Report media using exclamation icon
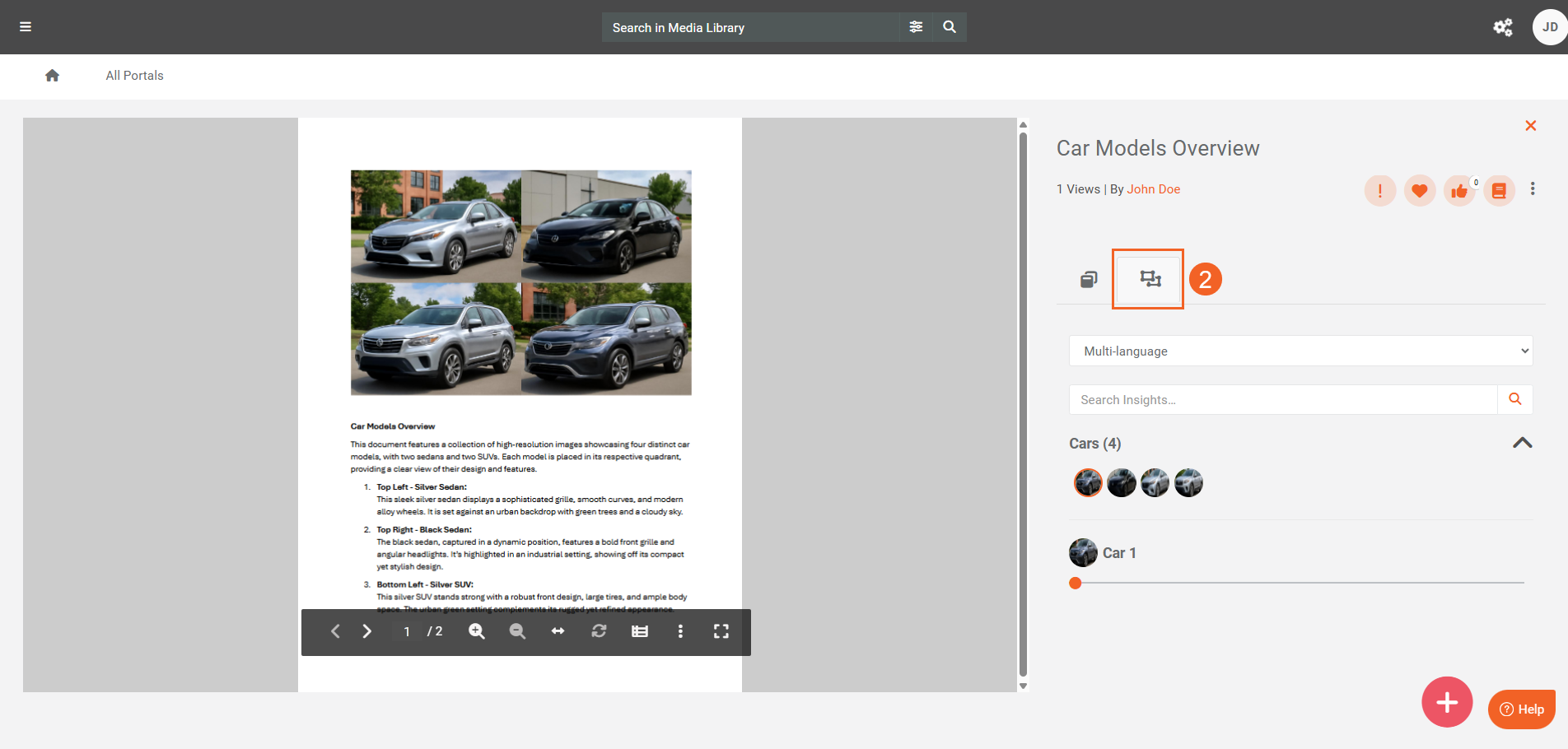Screen dimensions: 1568x749 point(1379,191)
